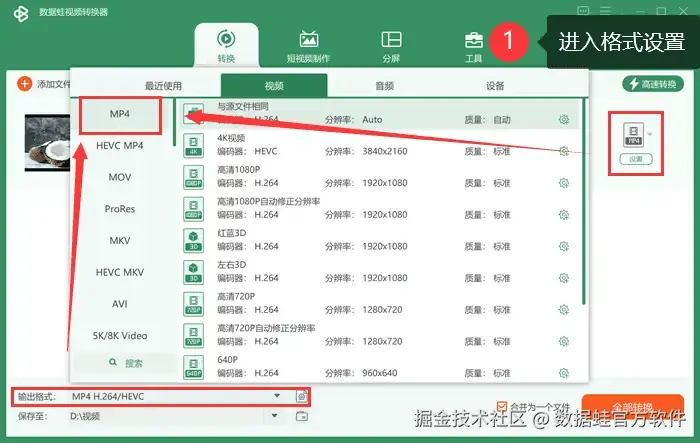Click the orange 添加文件 plus icon

(x=24, y=84)
